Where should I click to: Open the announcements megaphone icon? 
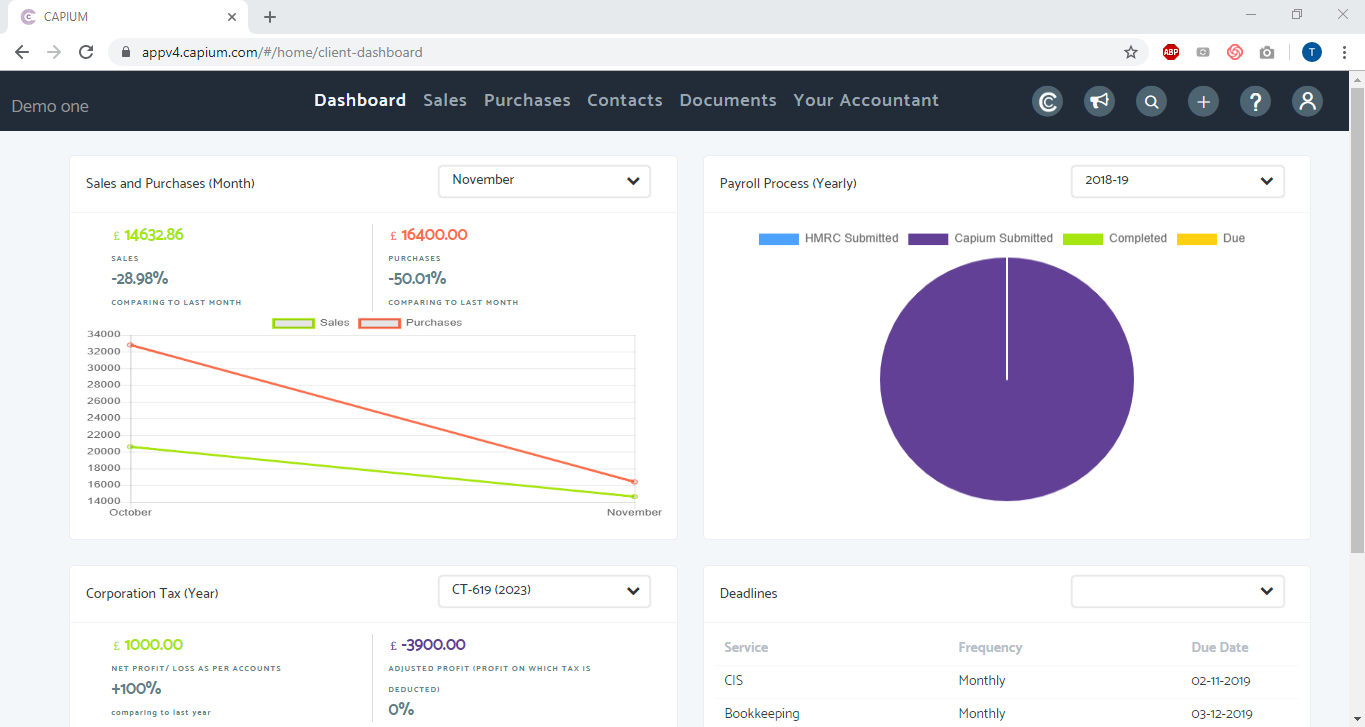point(1099,101)
